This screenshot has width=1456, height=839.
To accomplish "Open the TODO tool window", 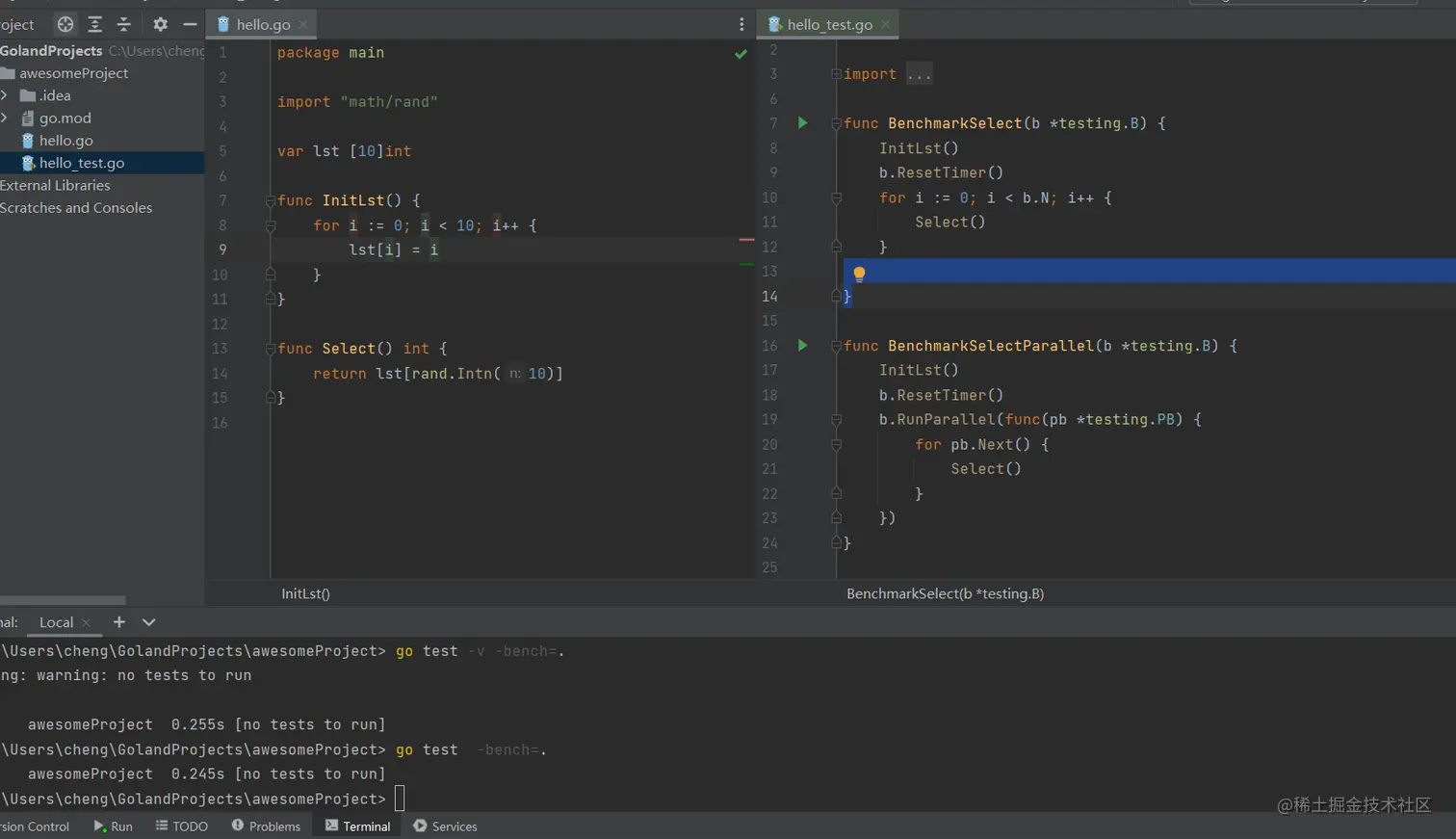I will (x=182, y=826).
